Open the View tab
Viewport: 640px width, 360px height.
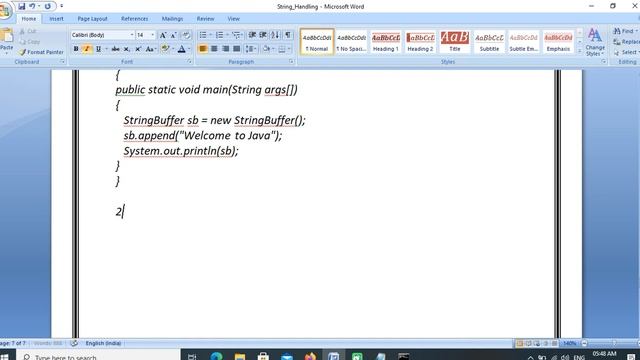pyautogui.click(x=233, y=19)
